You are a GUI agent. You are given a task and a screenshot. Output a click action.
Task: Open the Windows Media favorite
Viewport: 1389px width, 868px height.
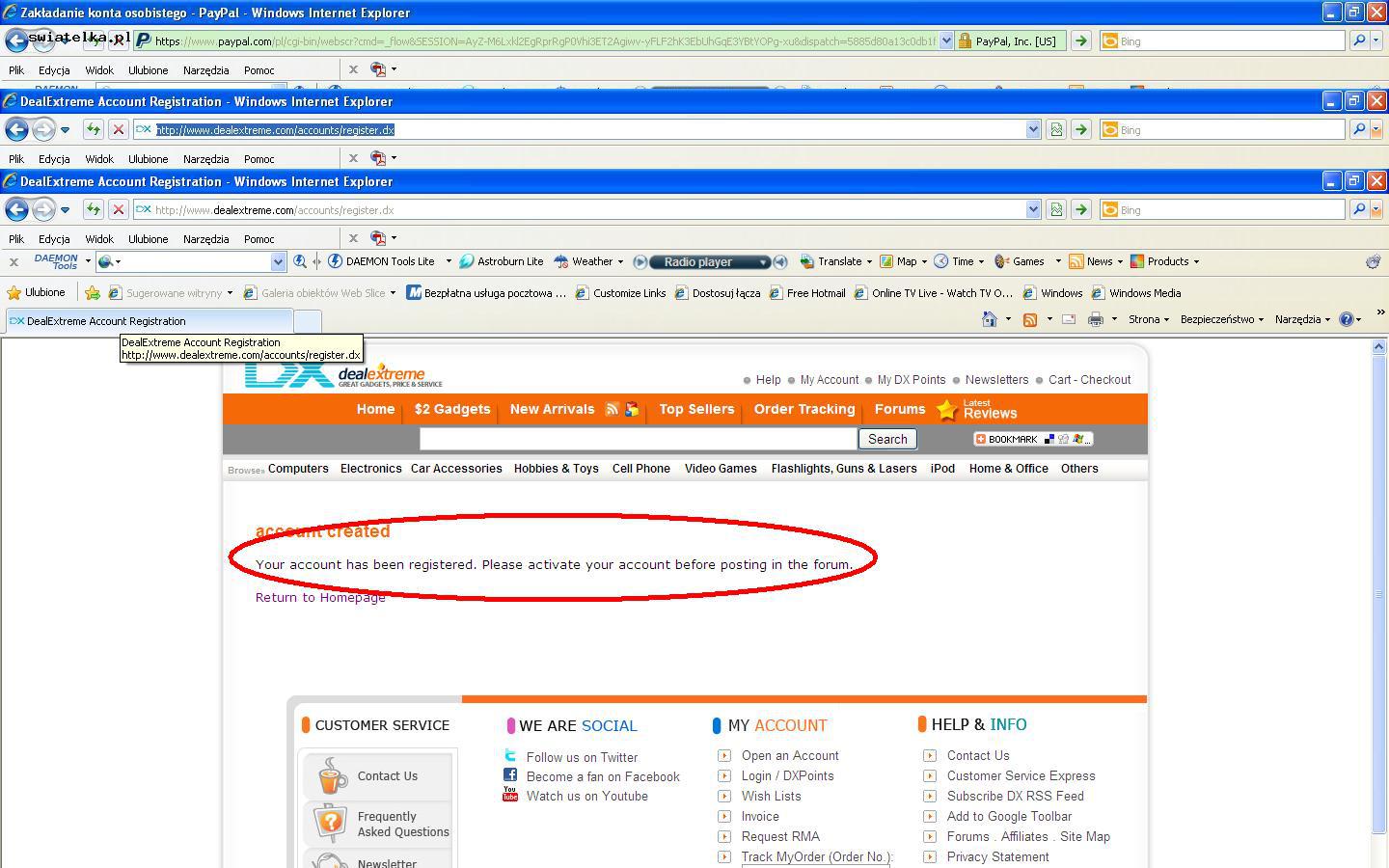[x=1136, y=293]
